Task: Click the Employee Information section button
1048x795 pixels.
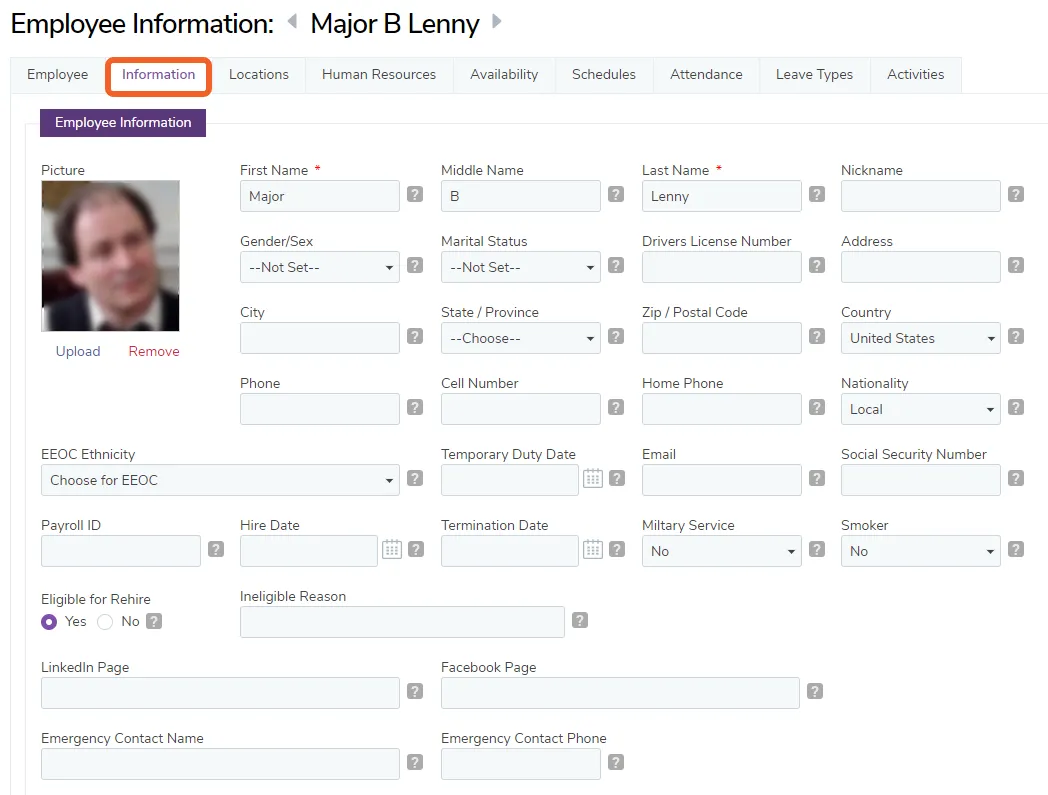Action: tap(123, 123)
